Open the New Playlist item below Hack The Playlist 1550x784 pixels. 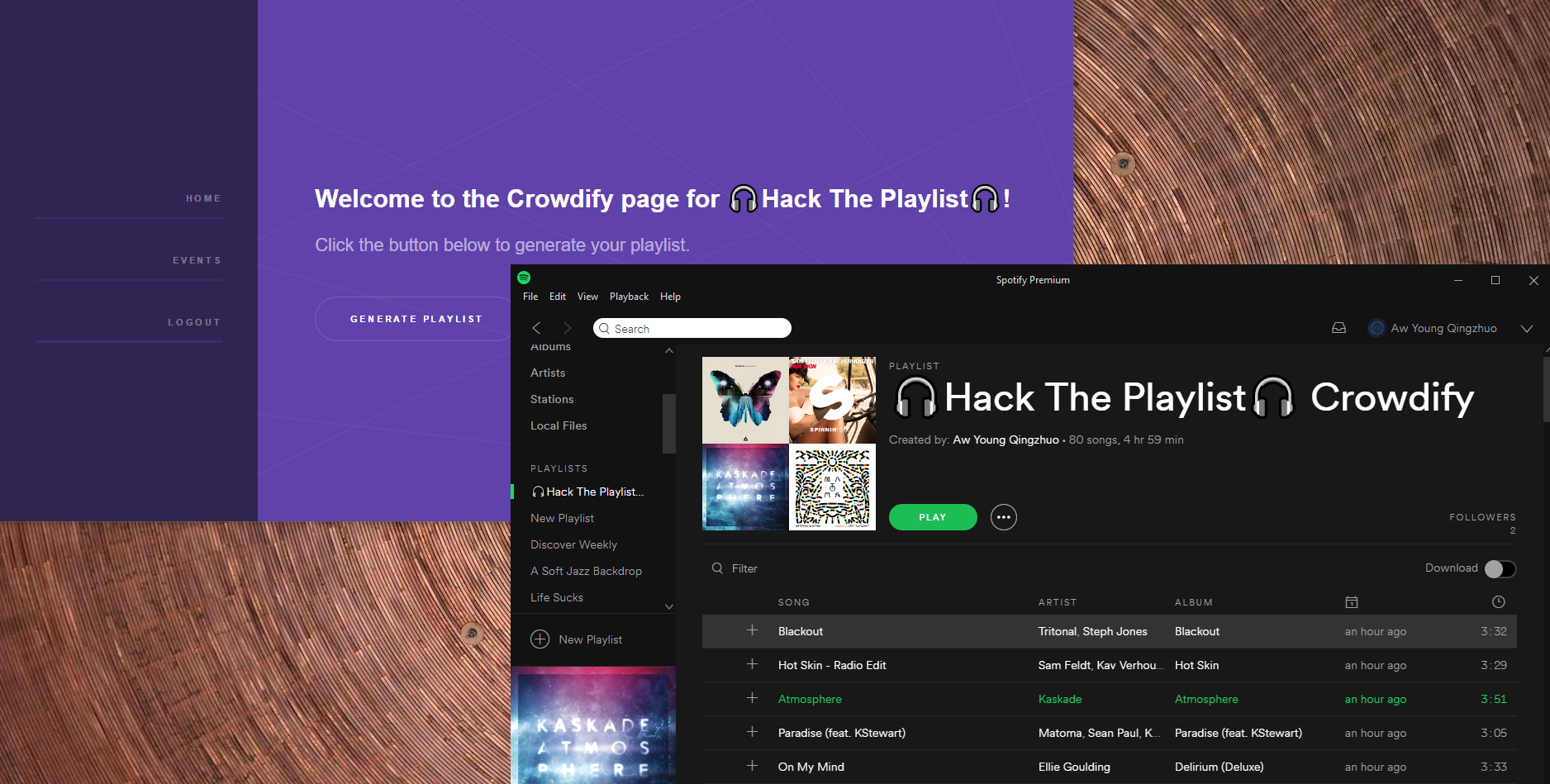(x=562, y=518)
